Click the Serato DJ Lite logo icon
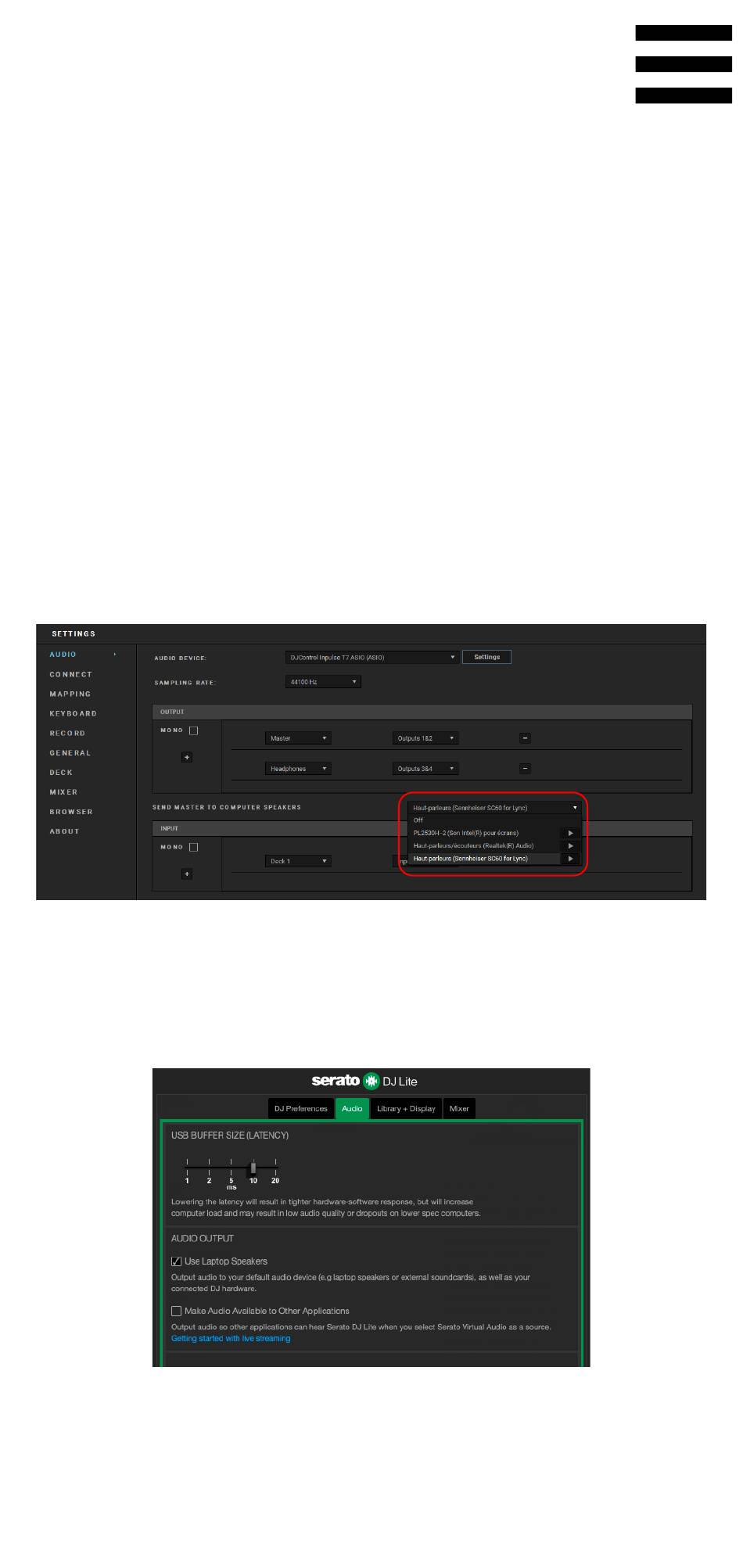 [x=371, y=1082]
